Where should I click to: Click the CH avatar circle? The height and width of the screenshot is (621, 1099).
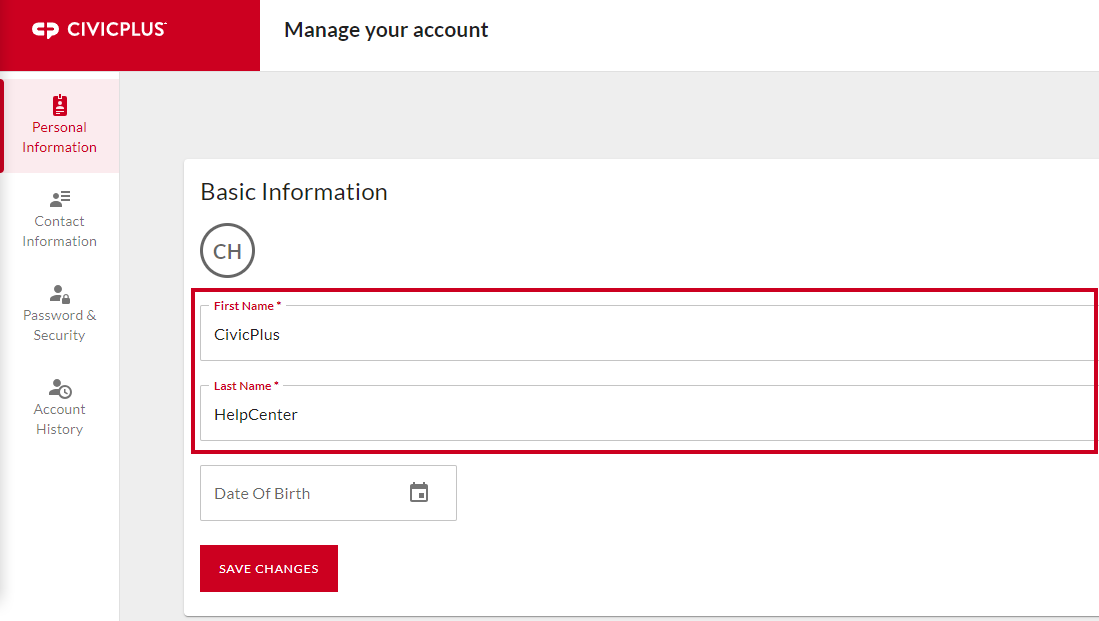[x=227, y=251]
